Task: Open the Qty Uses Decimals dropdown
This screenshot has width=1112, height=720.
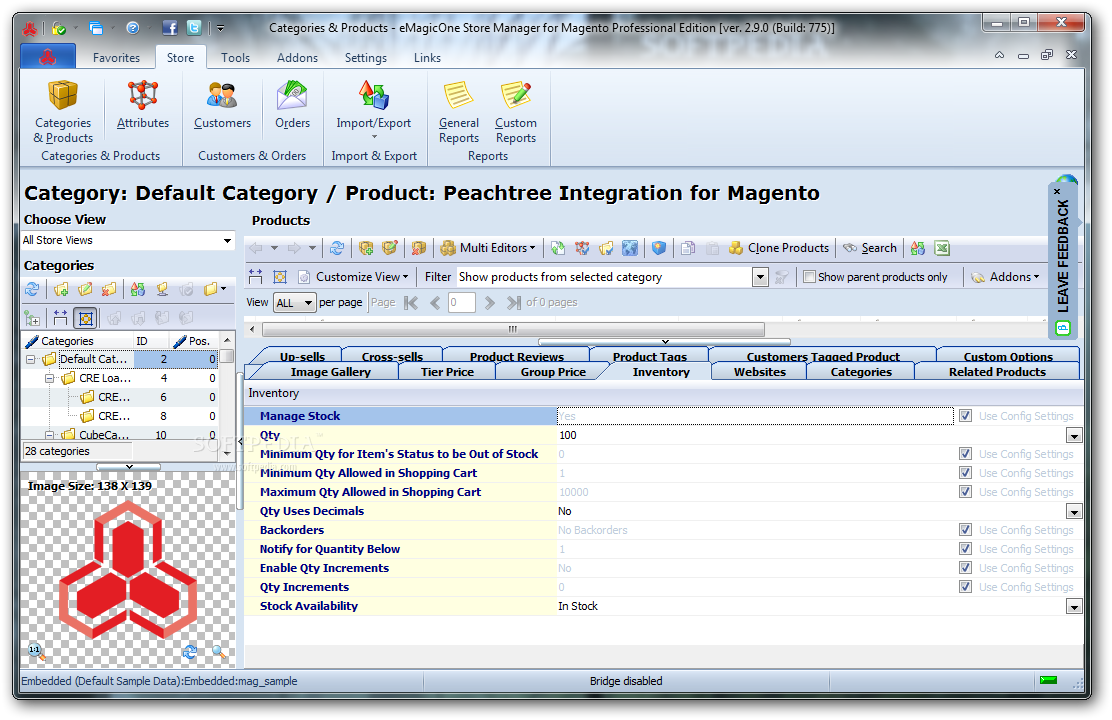Action: [x=1074, y=511]
